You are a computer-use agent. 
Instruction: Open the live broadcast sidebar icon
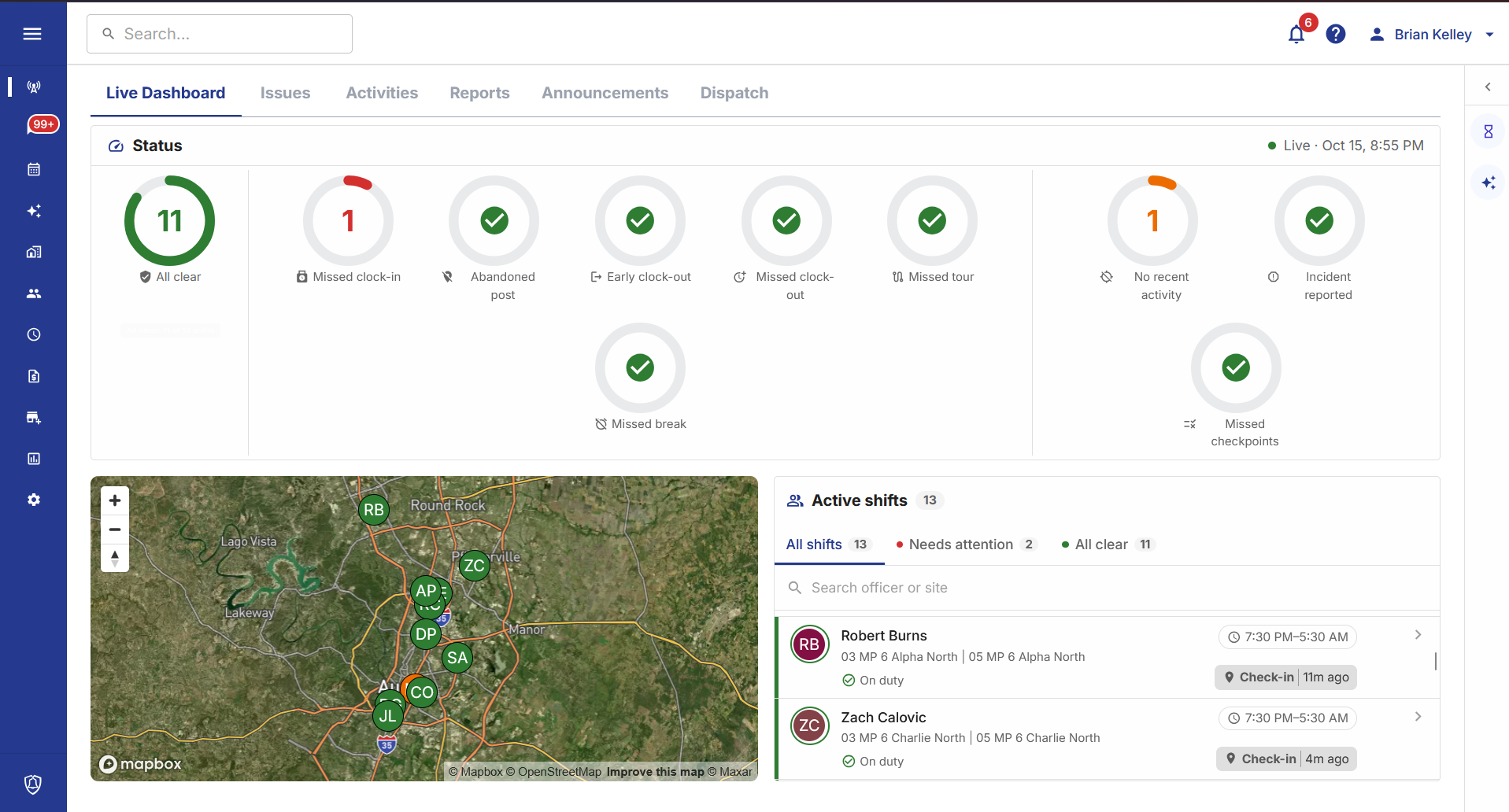pos(34,87)
